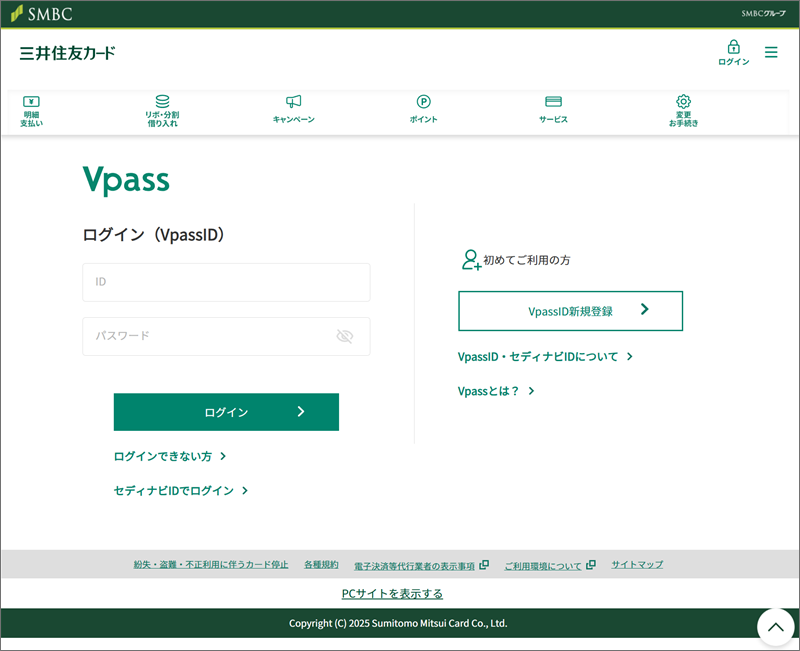Image resolution: width=800 pixels, height=651 pixels.
Task: Click the lock ログイン icon in header
Action: 734,53
